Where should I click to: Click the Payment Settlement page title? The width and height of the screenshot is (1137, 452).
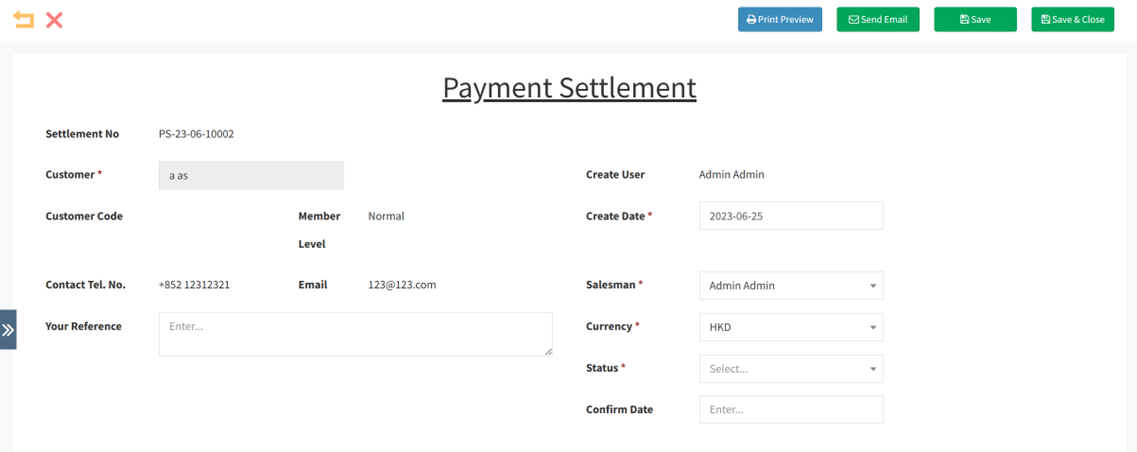[x=569, y=87]
